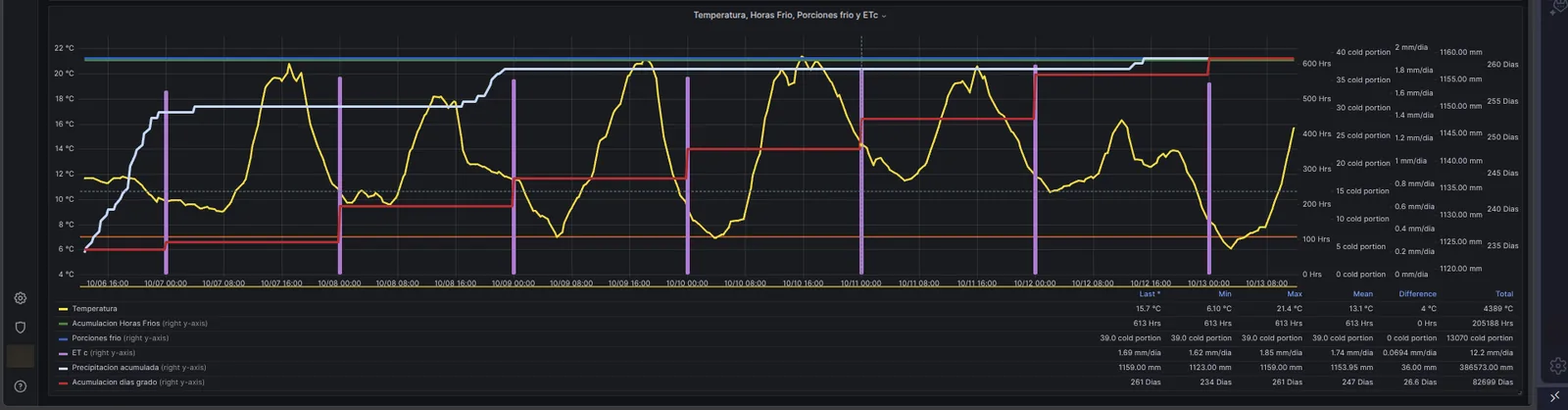This screenshot has width=1568, height=410.
Task: Sort the legend by the Last column
Action: [1150, 293]
